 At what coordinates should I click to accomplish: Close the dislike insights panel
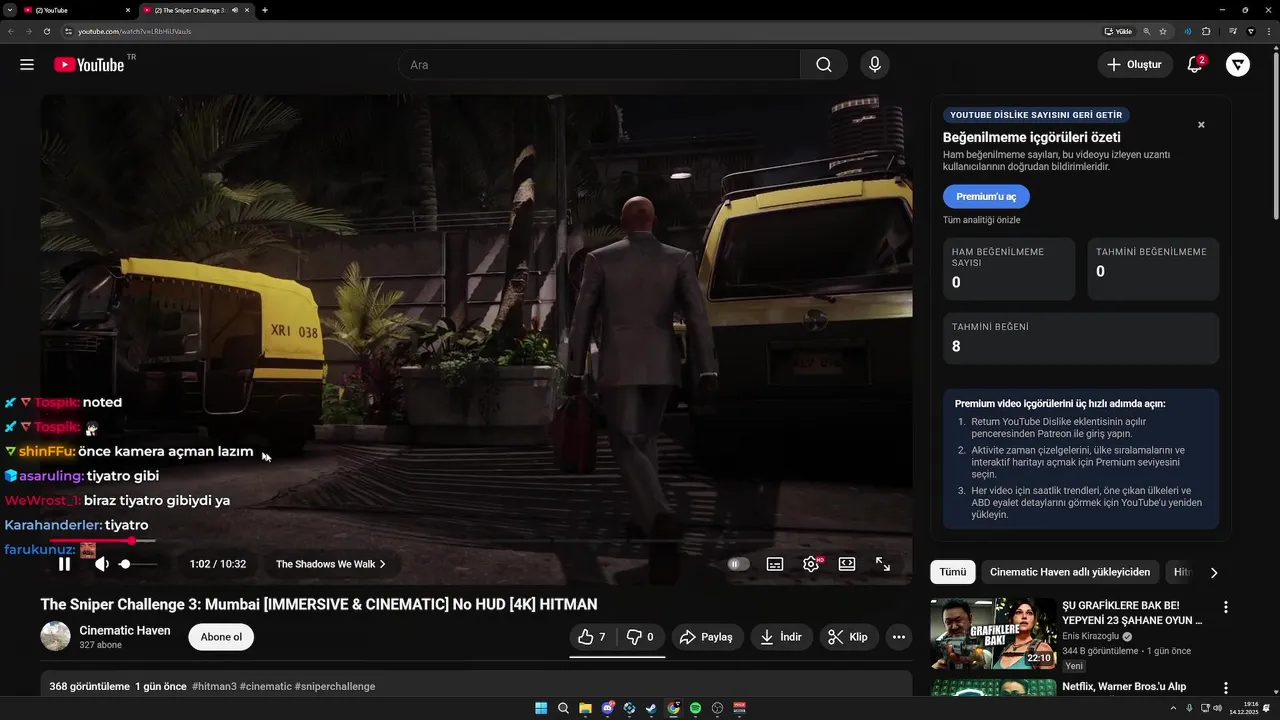coord(1201,125)
